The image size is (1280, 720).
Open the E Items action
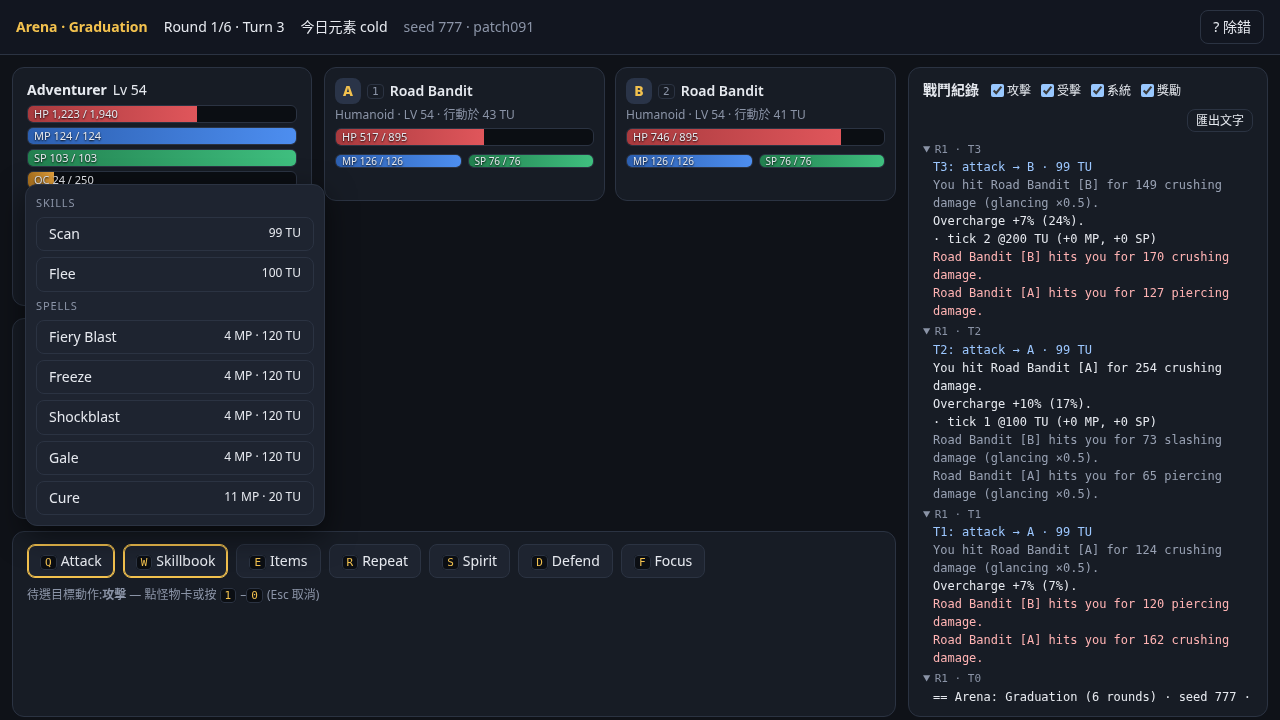278,561
